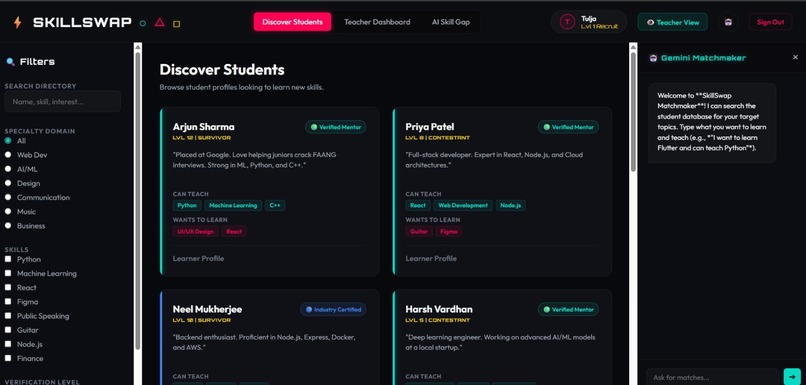Focus the search directory input field
This screenshot has width=806, height=385.
coord(63,102)
